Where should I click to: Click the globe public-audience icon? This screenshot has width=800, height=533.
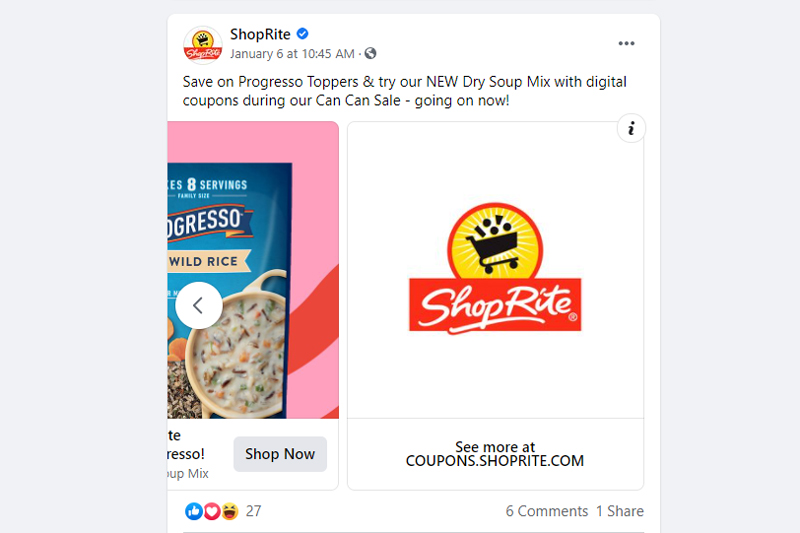pyautogui.click(x=370, y=54)
